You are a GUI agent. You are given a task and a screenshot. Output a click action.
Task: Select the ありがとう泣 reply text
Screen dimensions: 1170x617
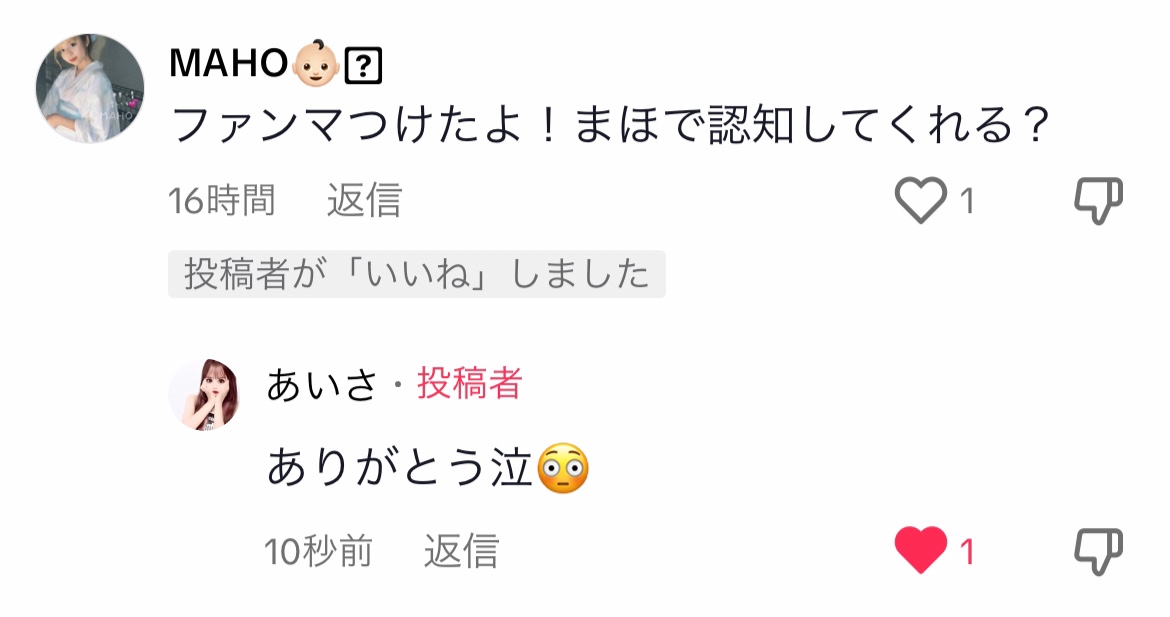click(x=400, y=469)
